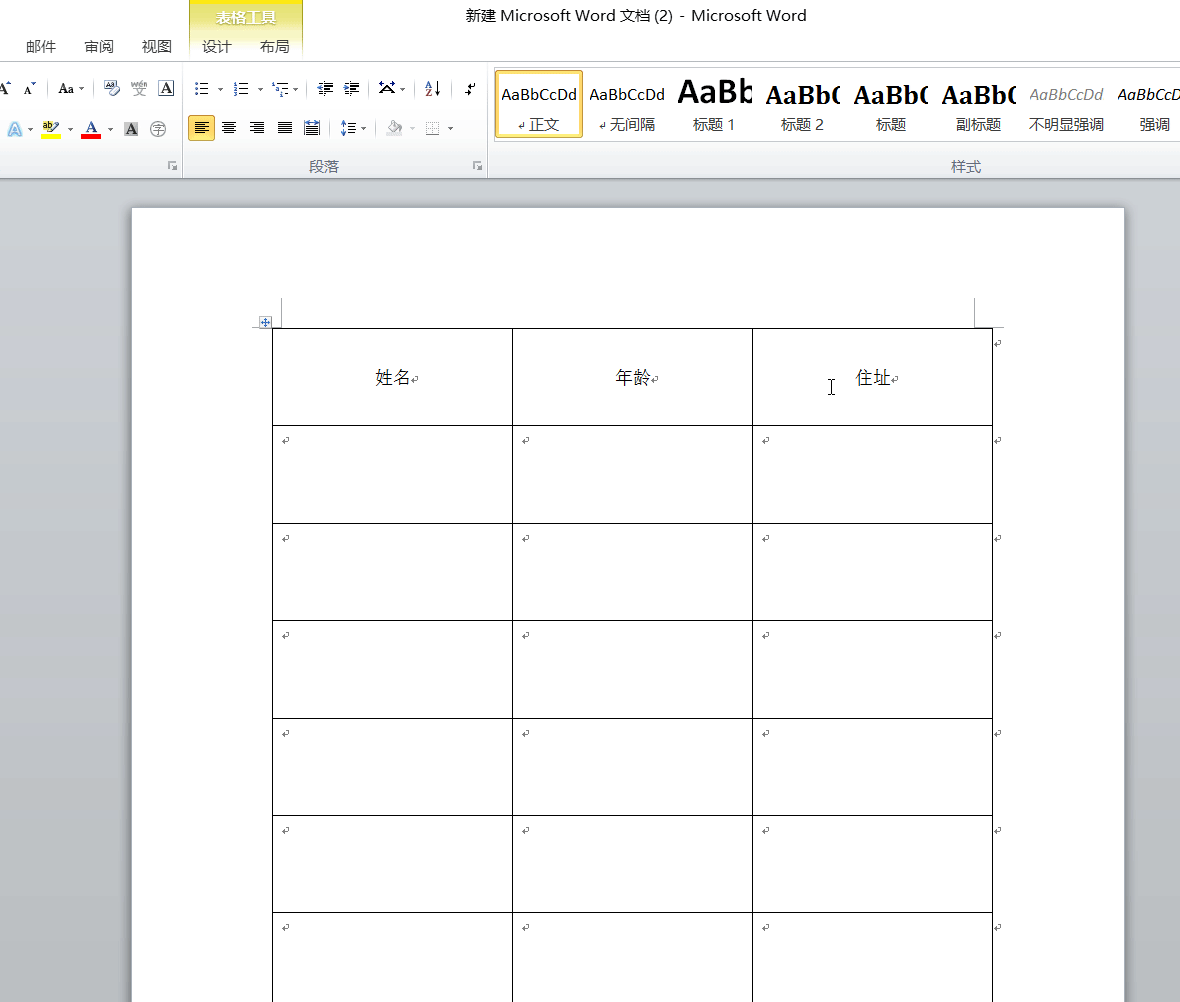Screen dimensions: 1180x1002
Task: Click the numbered list icon
Action: click(241, 89)
